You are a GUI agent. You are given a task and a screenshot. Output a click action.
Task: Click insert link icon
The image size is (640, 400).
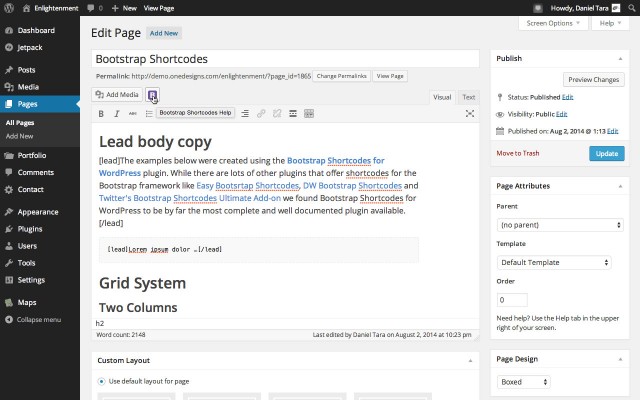point(261,114)
